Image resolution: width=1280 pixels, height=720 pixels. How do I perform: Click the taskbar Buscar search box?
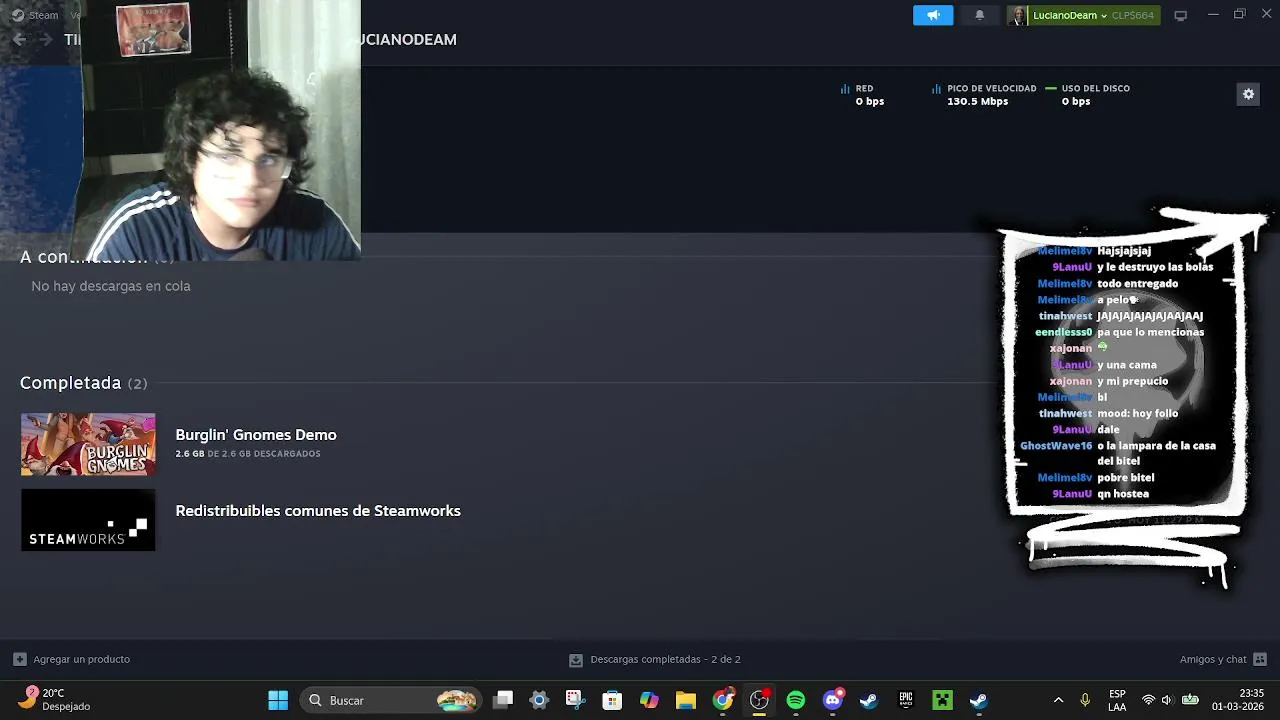391,700
